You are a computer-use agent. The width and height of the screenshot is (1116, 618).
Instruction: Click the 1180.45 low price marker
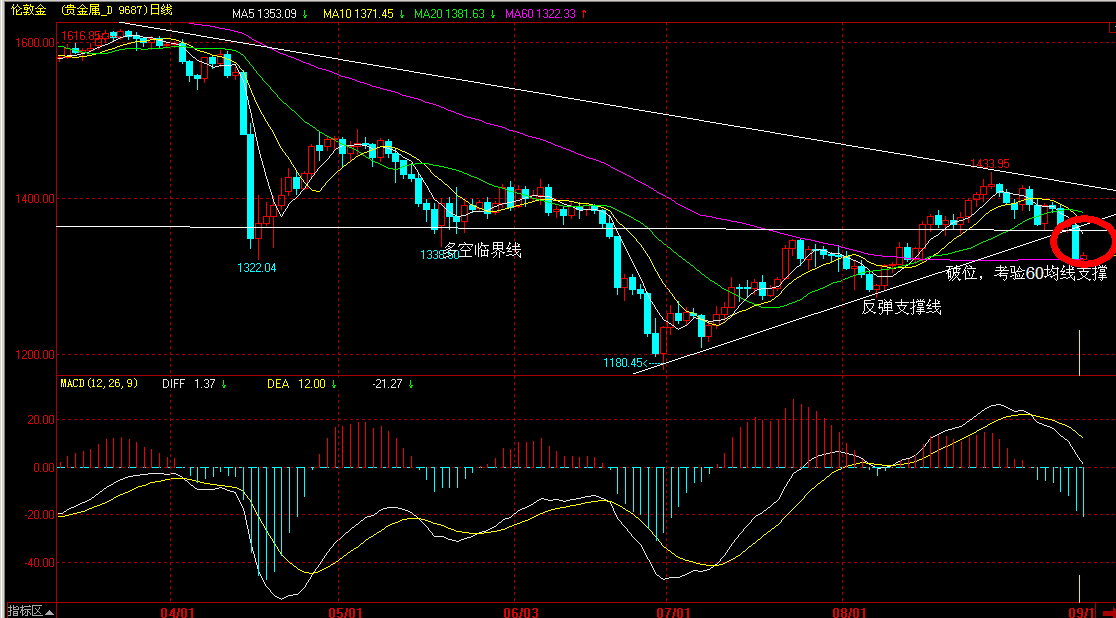click(x=625, y=362)
